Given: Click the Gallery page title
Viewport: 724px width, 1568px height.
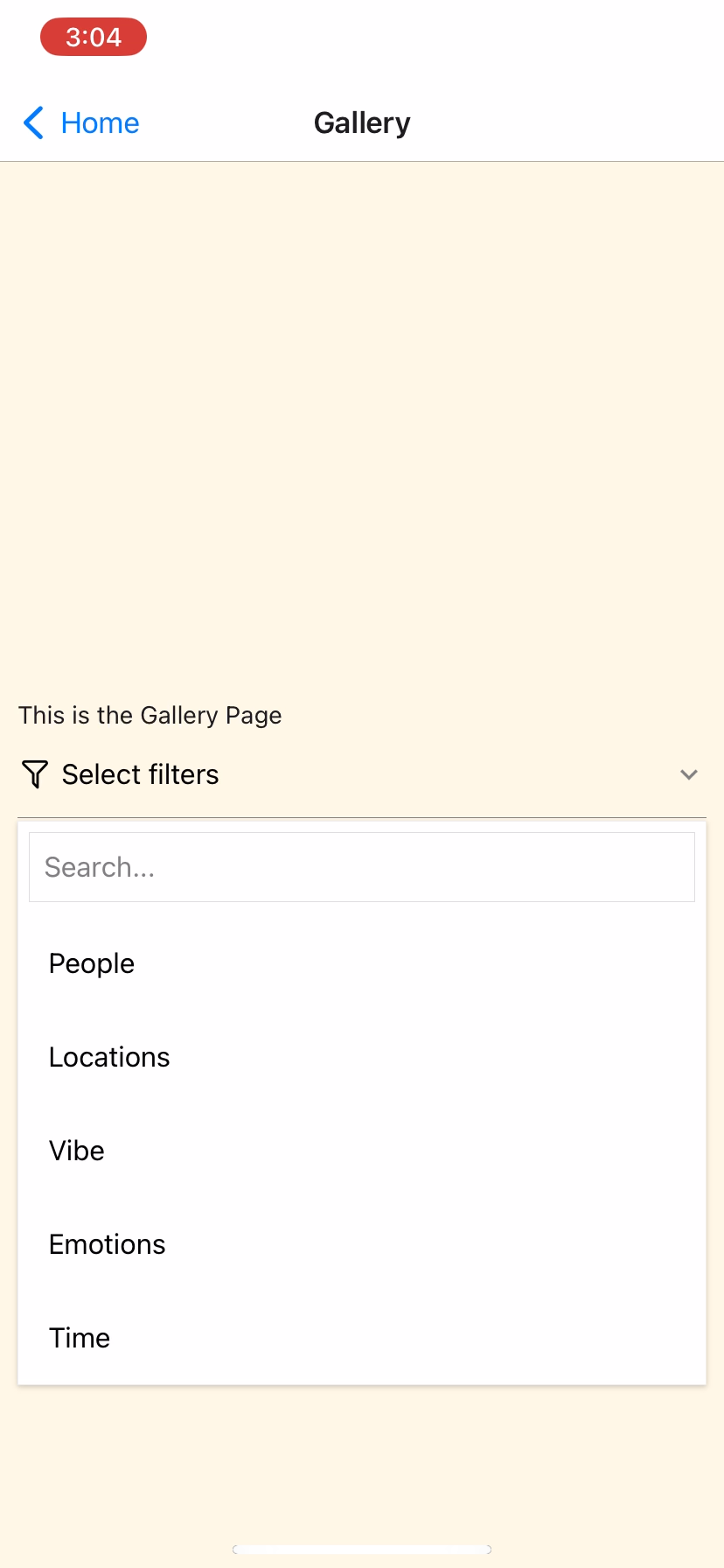Looking at the screenshot, I should click(x=362, y=122).
